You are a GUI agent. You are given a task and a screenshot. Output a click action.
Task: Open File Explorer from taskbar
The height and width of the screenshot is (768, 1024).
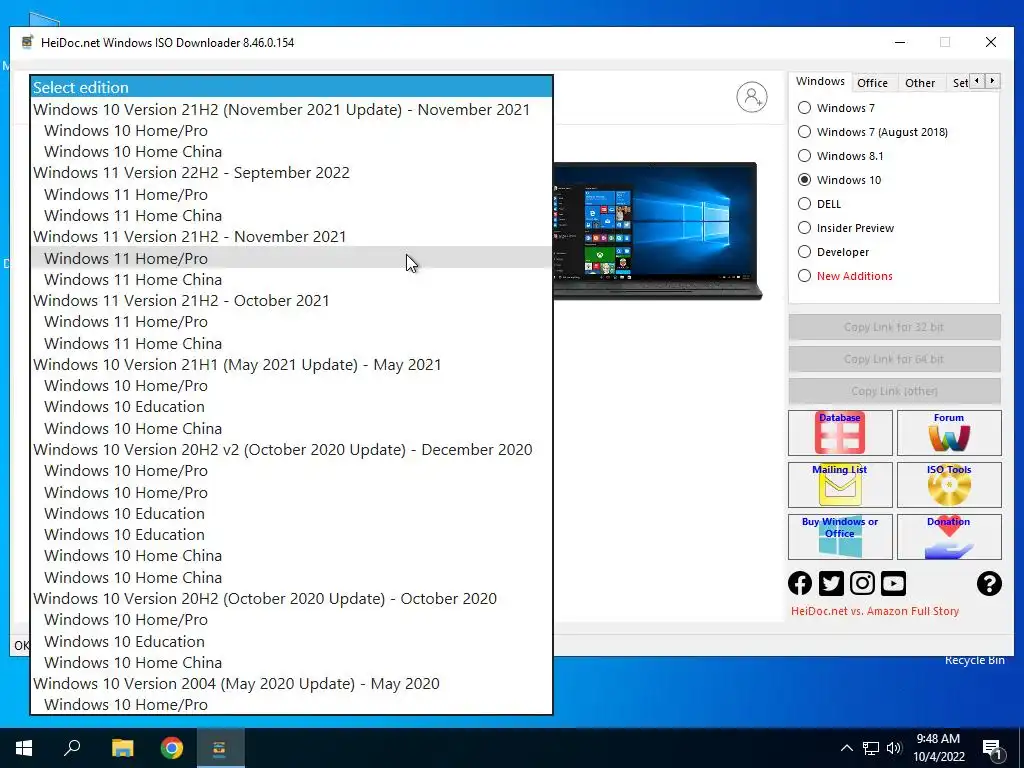(122, 748)
